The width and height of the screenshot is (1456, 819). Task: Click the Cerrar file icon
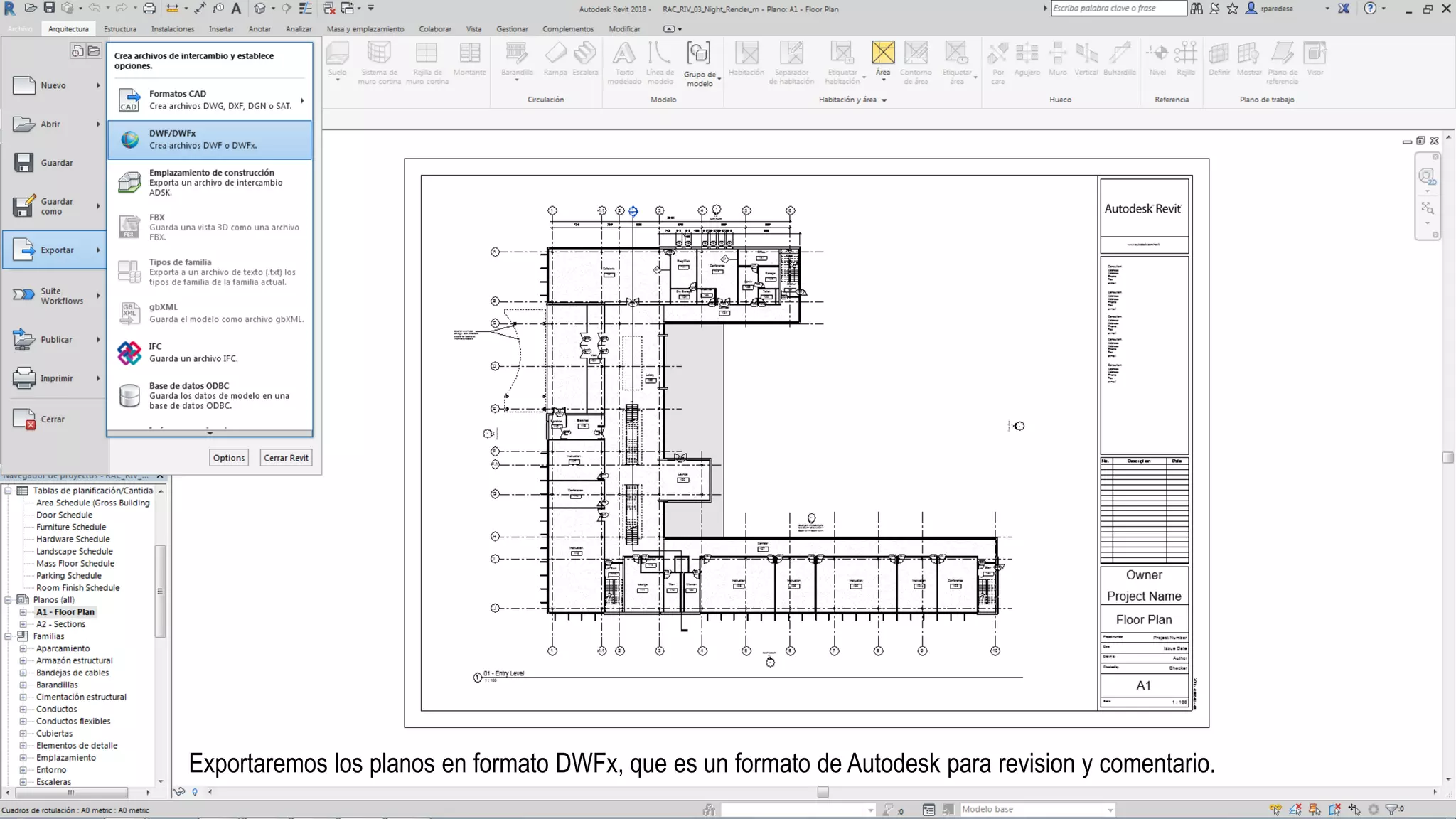click(x=24, y=419)
